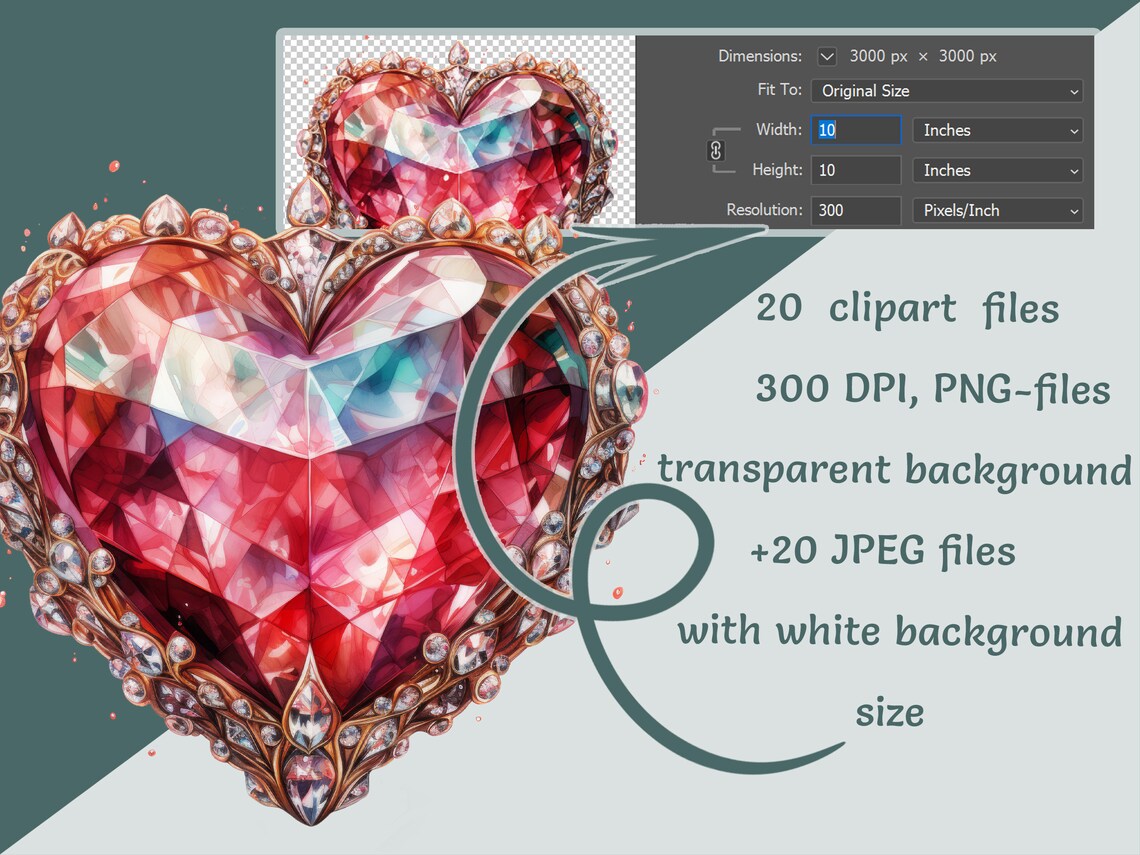
Task: Click the 'Dimensions:' label
Action: pos(760,56)
